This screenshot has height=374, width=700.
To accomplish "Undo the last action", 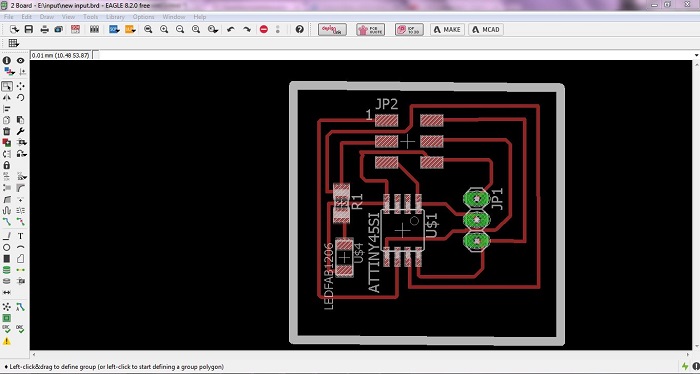I will tap(231, 29).
